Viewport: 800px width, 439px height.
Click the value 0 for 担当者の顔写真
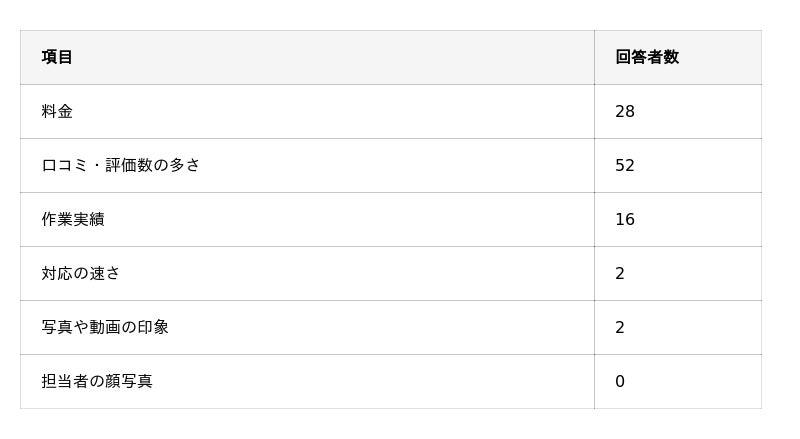(620, 381)
